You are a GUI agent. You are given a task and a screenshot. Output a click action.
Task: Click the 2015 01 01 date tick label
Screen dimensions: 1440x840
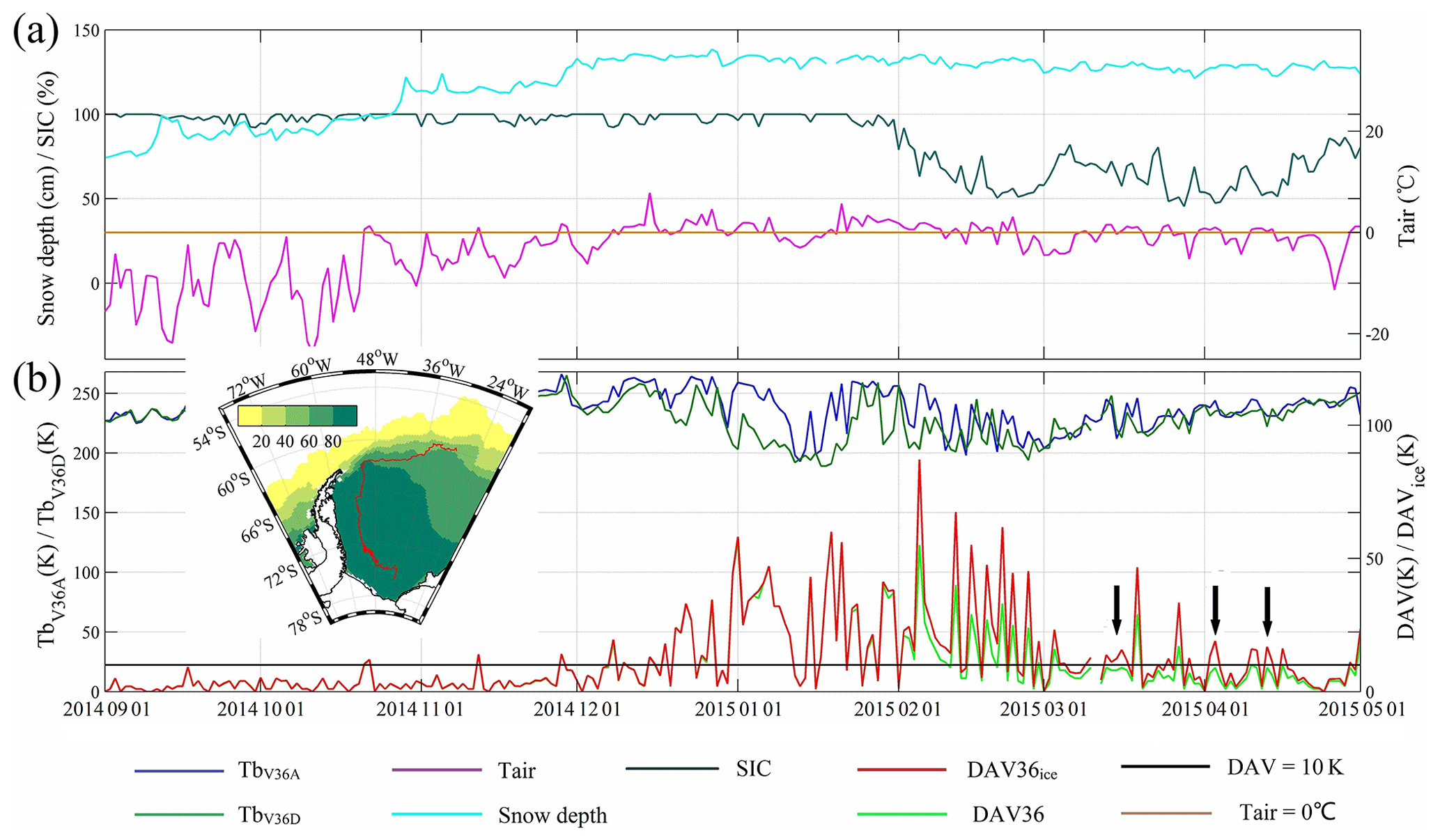click(x=738, y=709)
